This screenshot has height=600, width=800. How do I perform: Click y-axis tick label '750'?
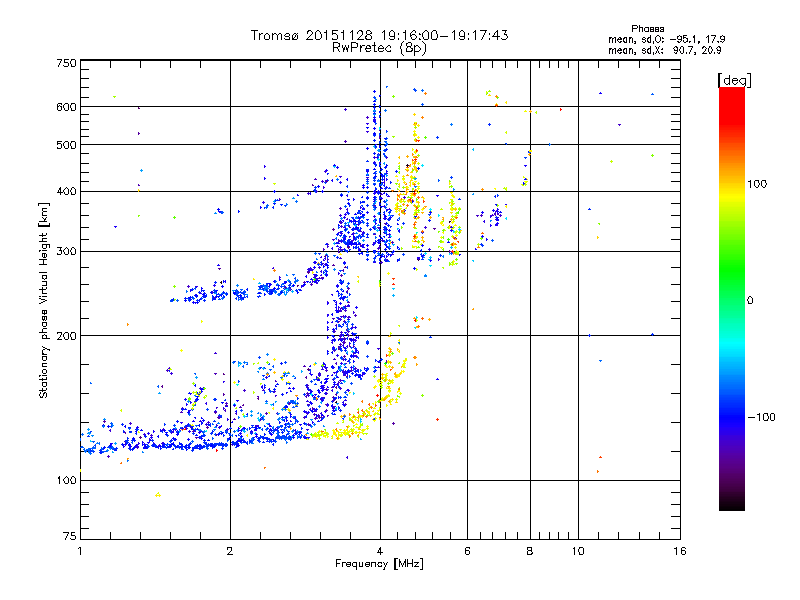66,63
